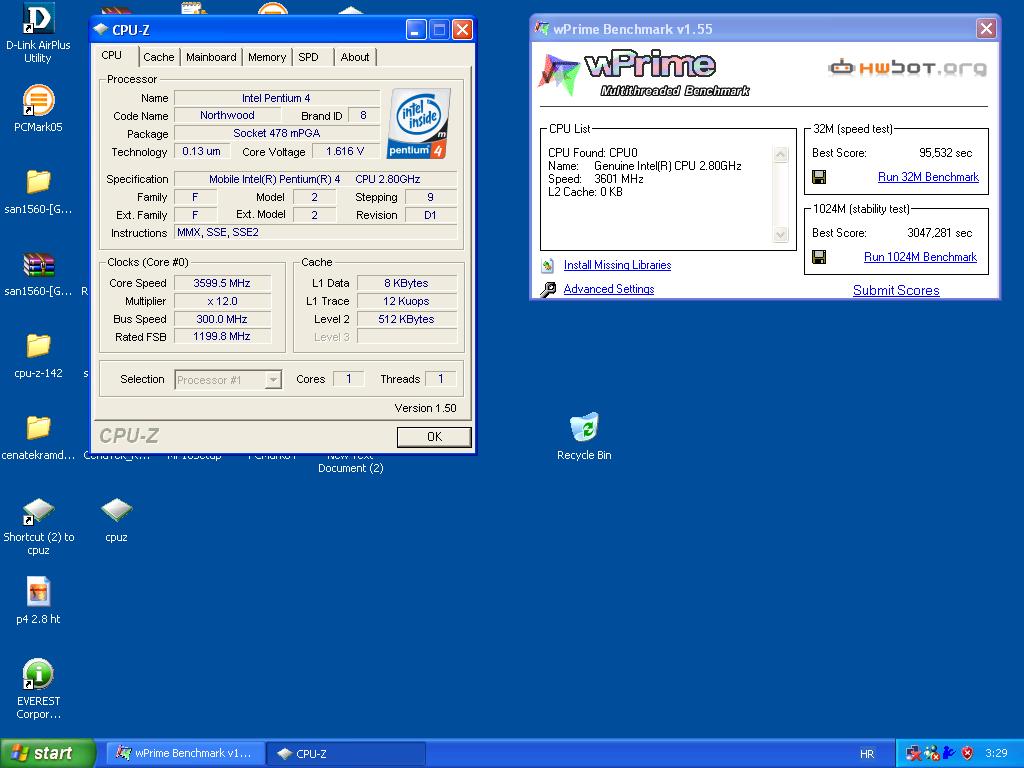Click the Core Voltage value 1.616 V
Viewport: 1024px width, 768px height.
coord(345,152)
